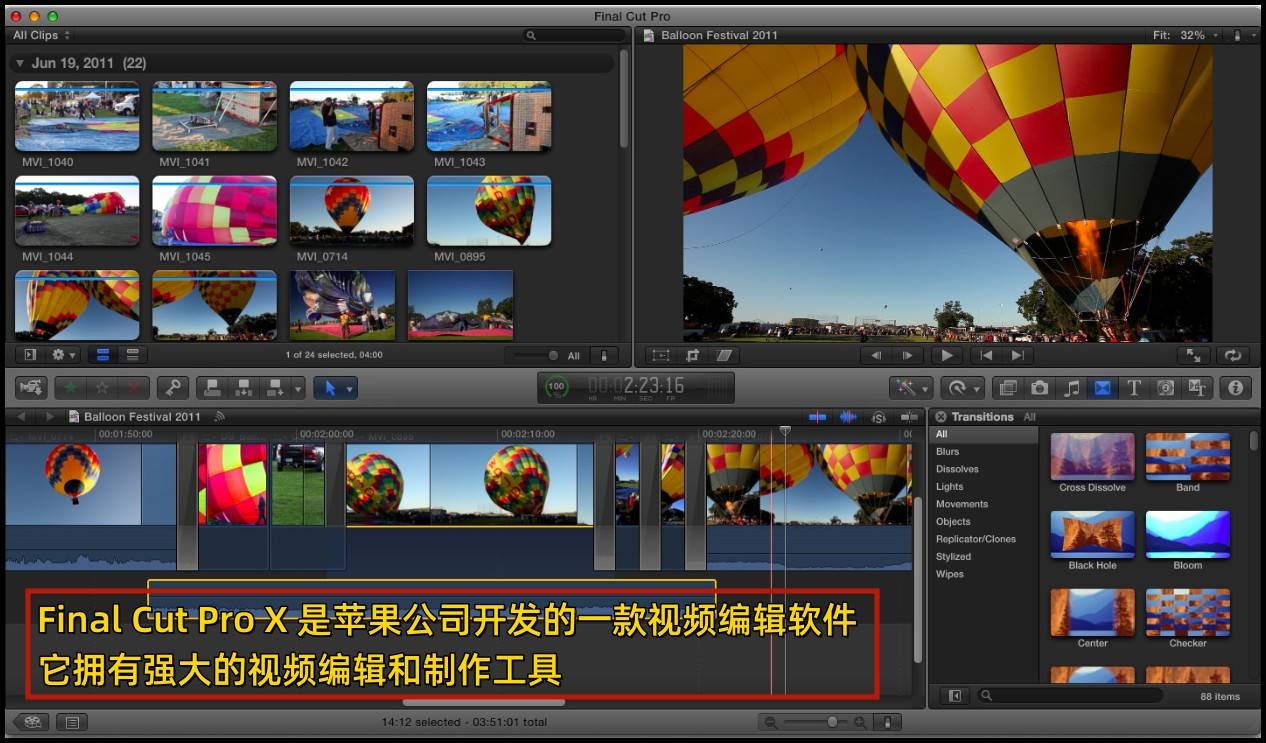Jump to the next edit point
This screenshot has height=743, width=1266.
pyautogui.click(x=1017, y=355)
